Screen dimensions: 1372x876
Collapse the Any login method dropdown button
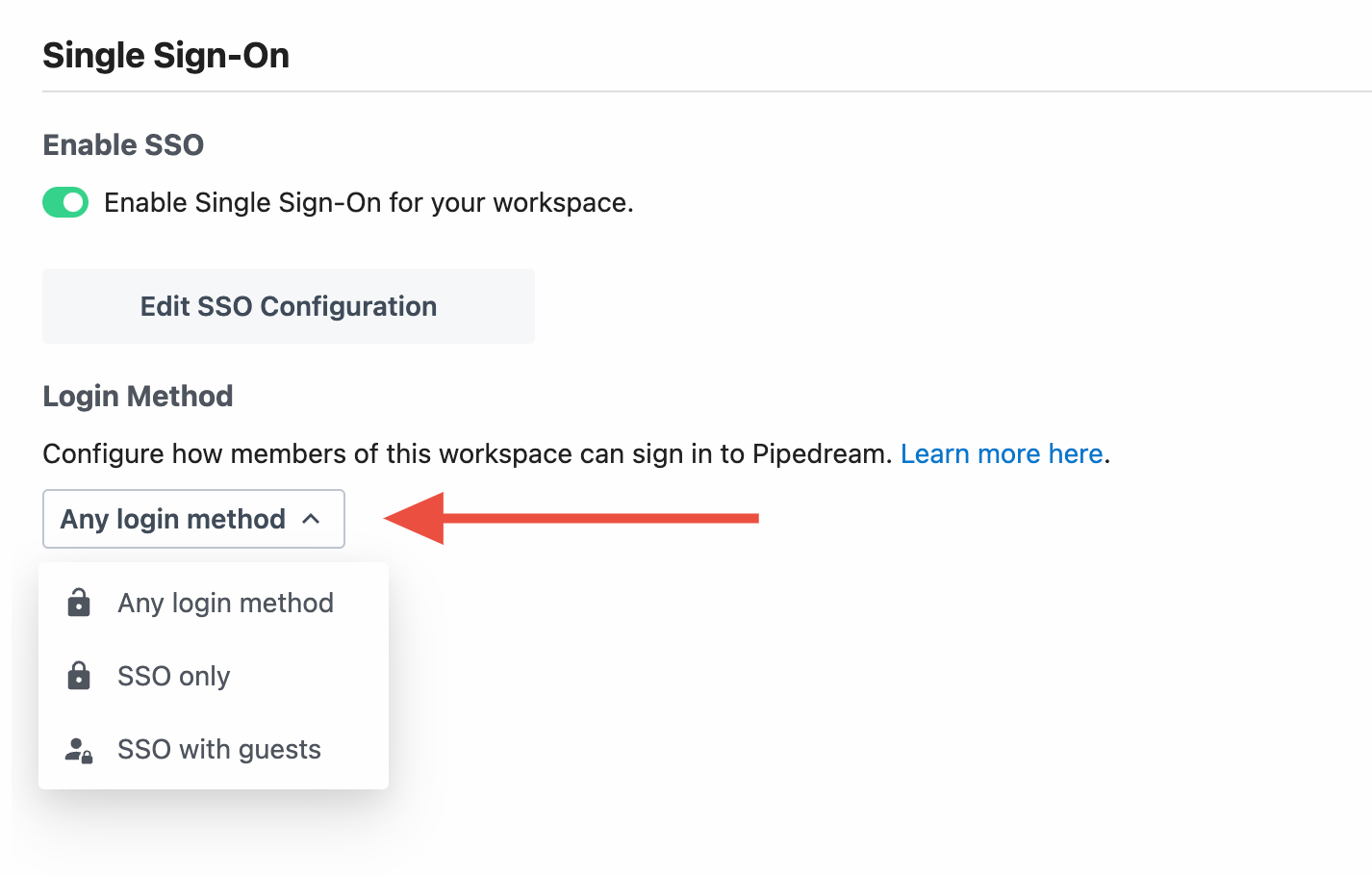pos(193,519)
